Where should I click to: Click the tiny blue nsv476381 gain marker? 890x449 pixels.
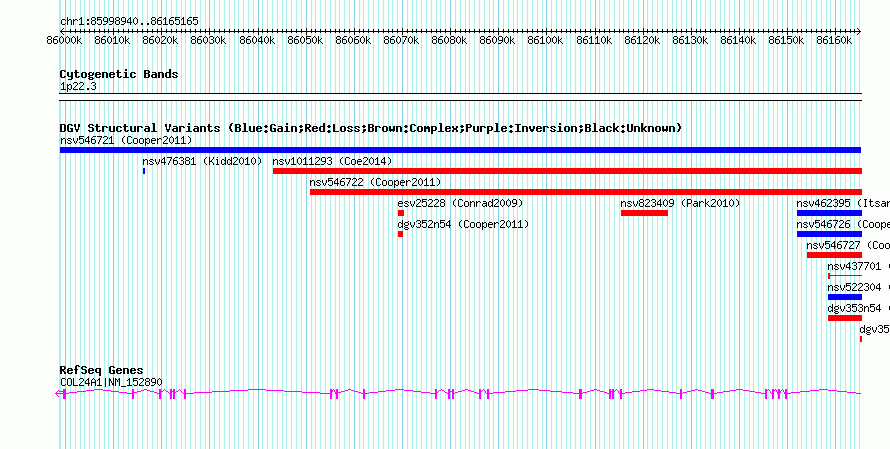point(144,171)
